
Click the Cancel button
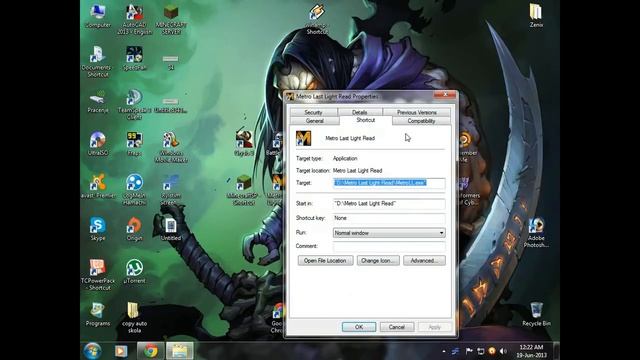(397, 327)
